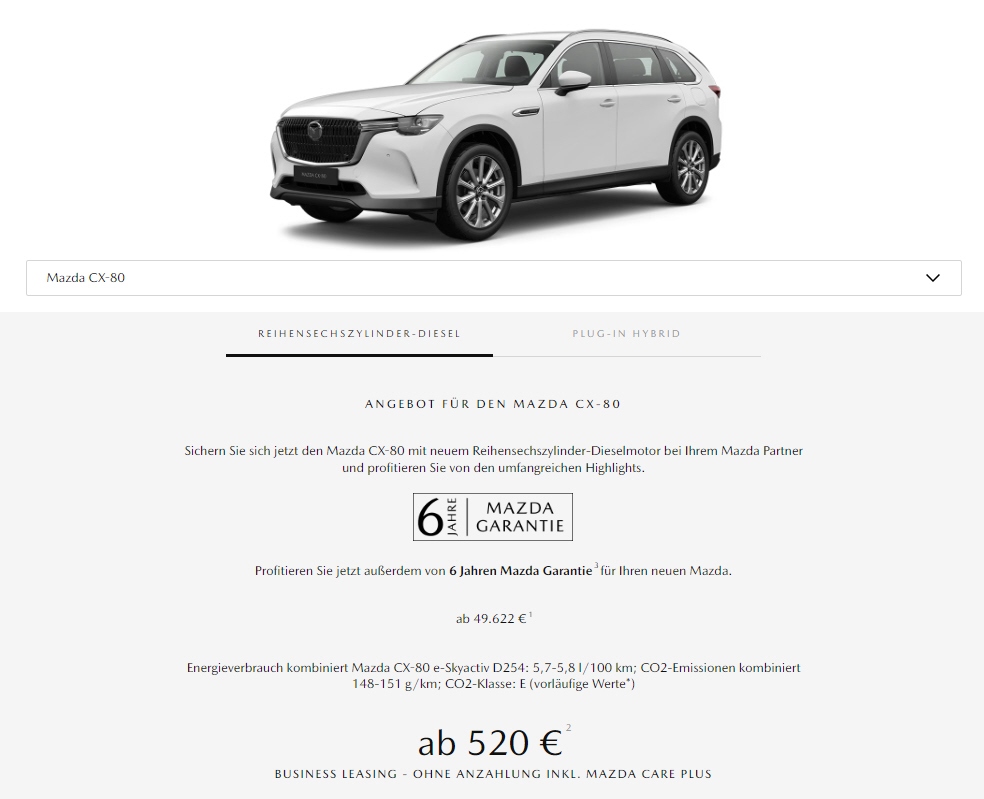Click the bold 6 Jahren Mazda Garantie text
984x799 pixels.
520,571
